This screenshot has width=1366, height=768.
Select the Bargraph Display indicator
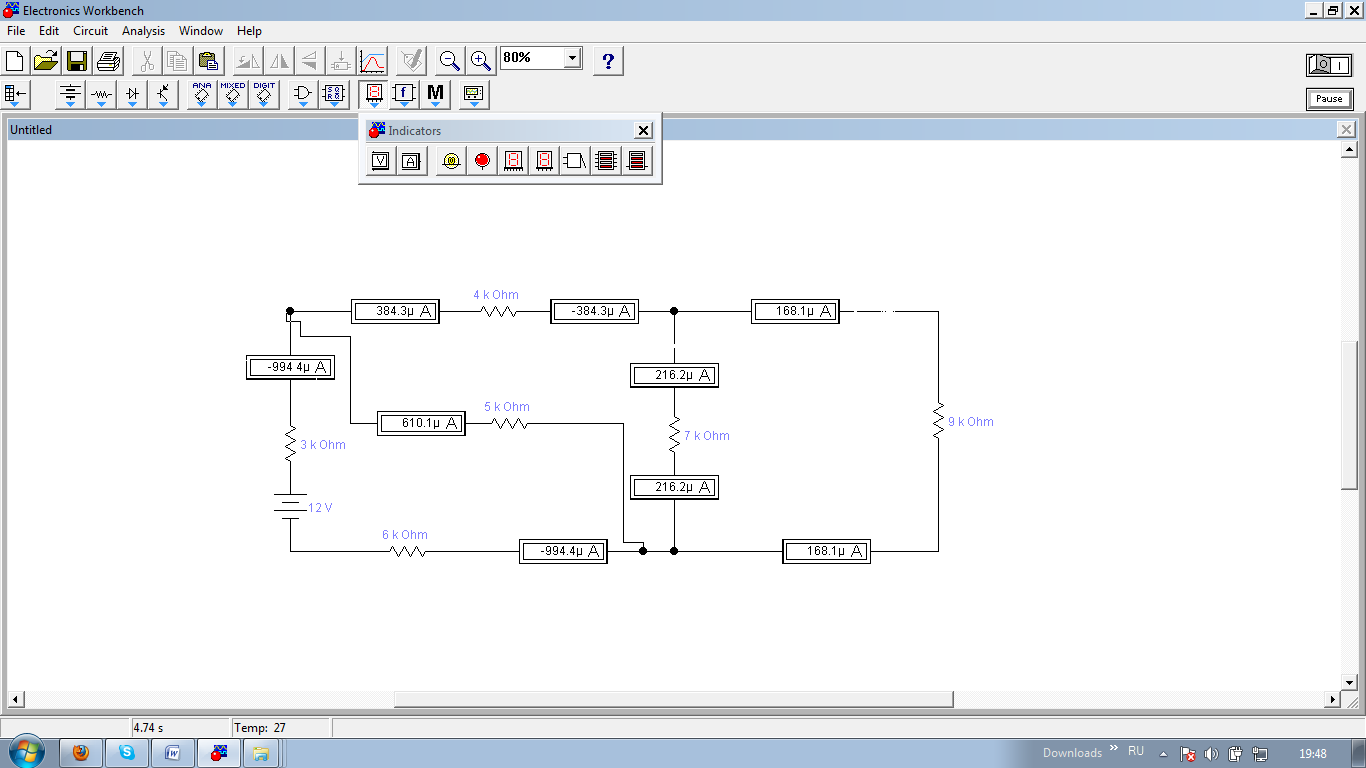click(606, 161)
